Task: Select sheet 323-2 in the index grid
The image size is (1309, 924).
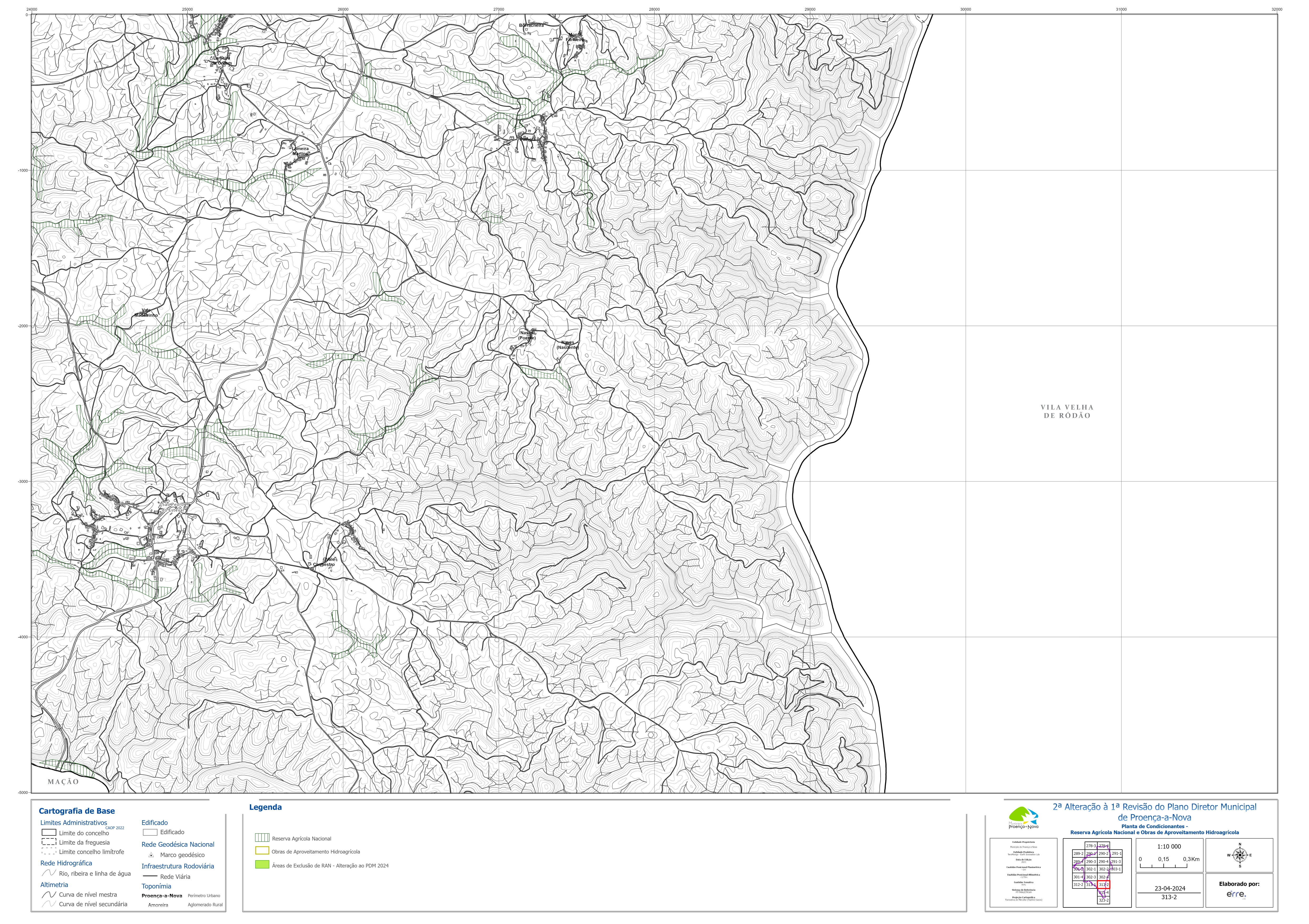Action: 1103,900
